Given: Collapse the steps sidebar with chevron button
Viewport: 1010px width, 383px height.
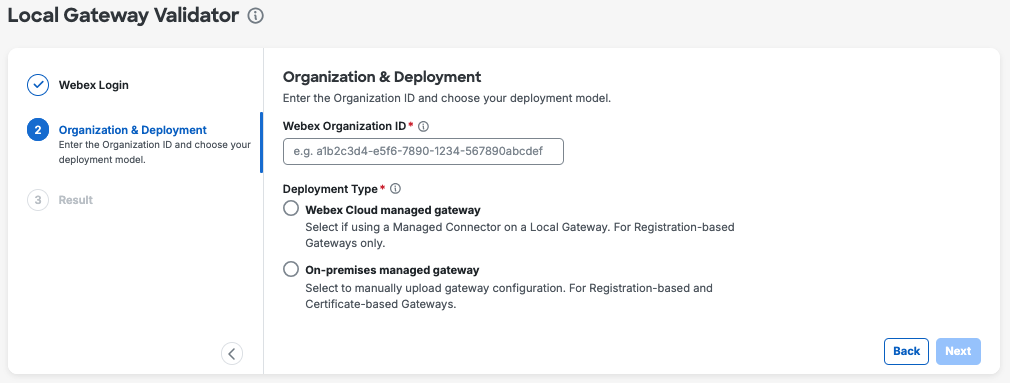Looking at the screenshot, I should [232, 353].
